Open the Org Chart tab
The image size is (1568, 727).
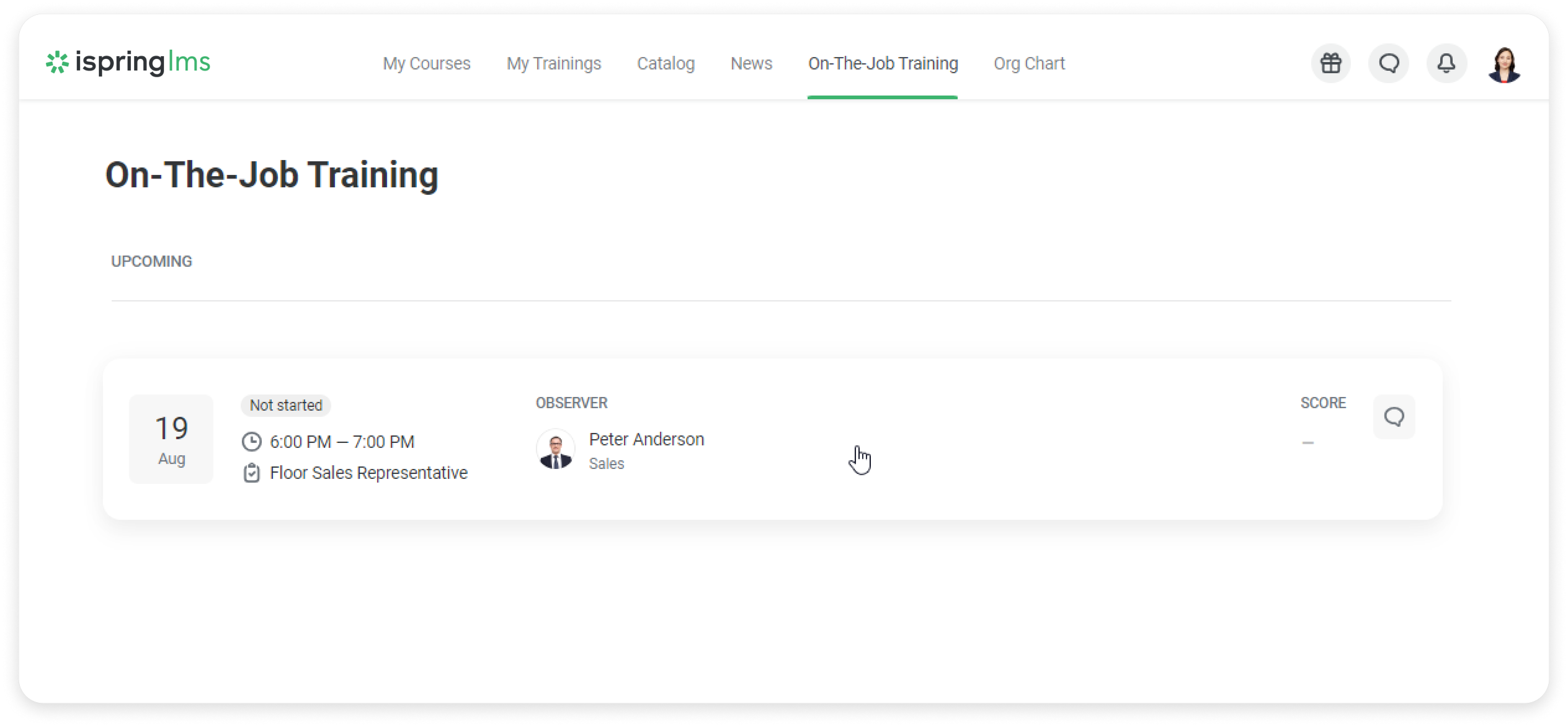point(1029,63)
